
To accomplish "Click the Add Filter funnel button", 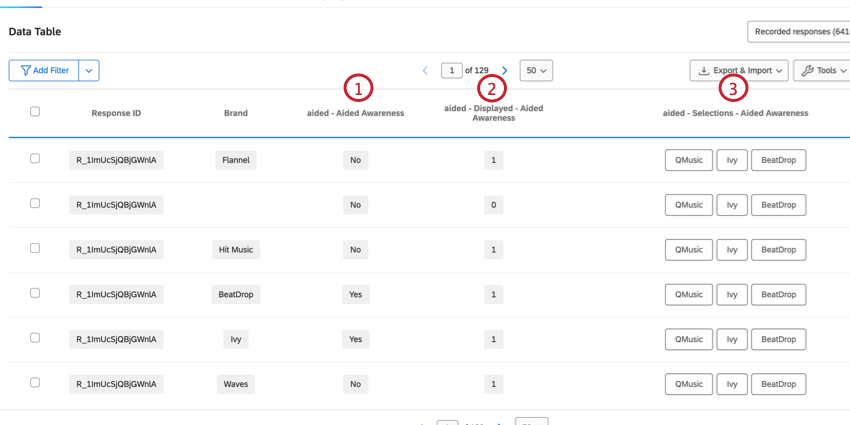I will pos(44,70).
